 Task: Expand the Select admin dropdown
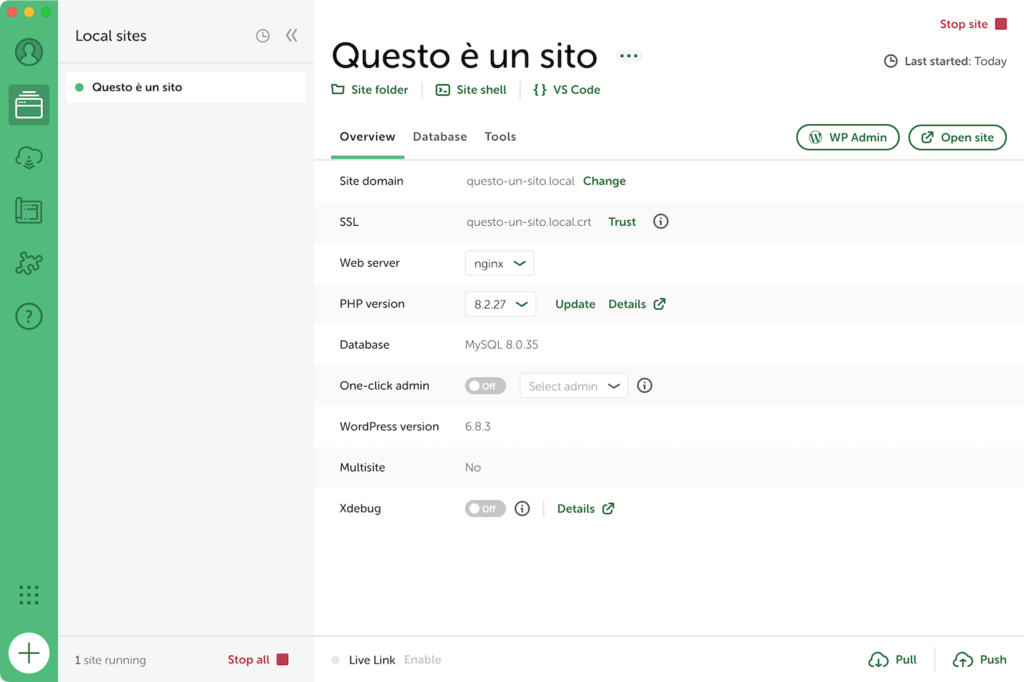(x=573, y=386)
